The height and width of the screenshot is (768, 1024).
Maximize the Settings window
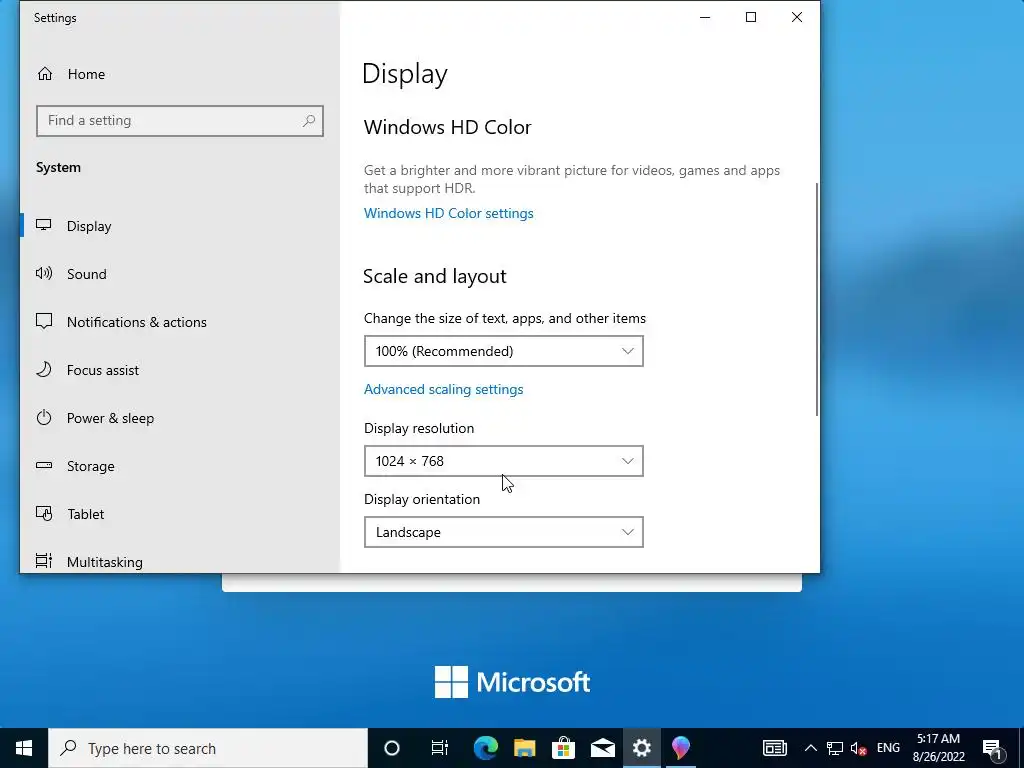point(751,18)
